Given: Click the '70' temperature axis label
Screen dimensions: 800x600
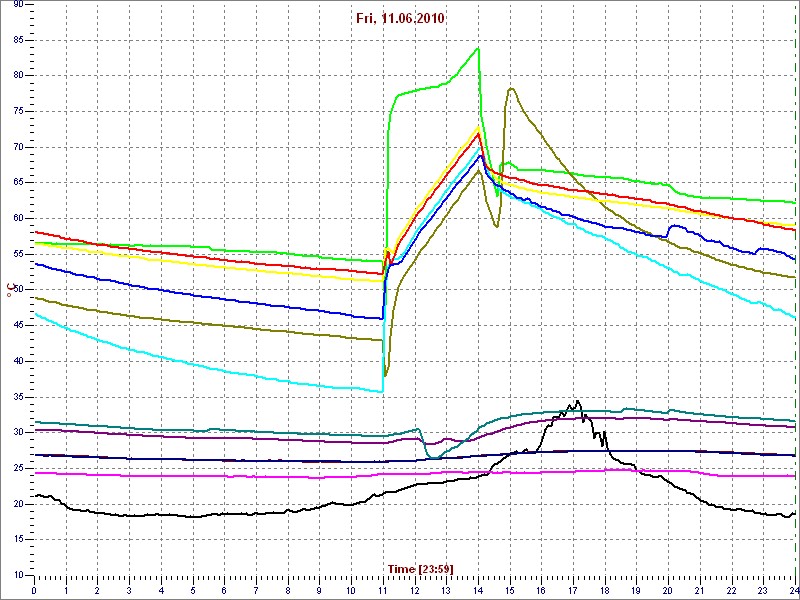Looking at the screenshot, I should [x=17, y=147].
